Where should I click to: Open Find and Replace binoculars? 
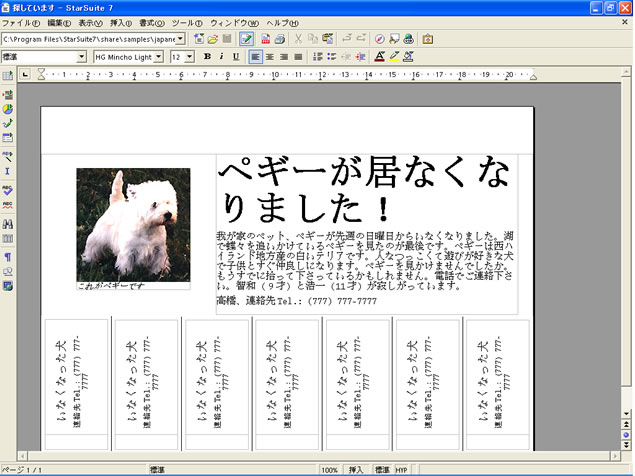[8, 224]
